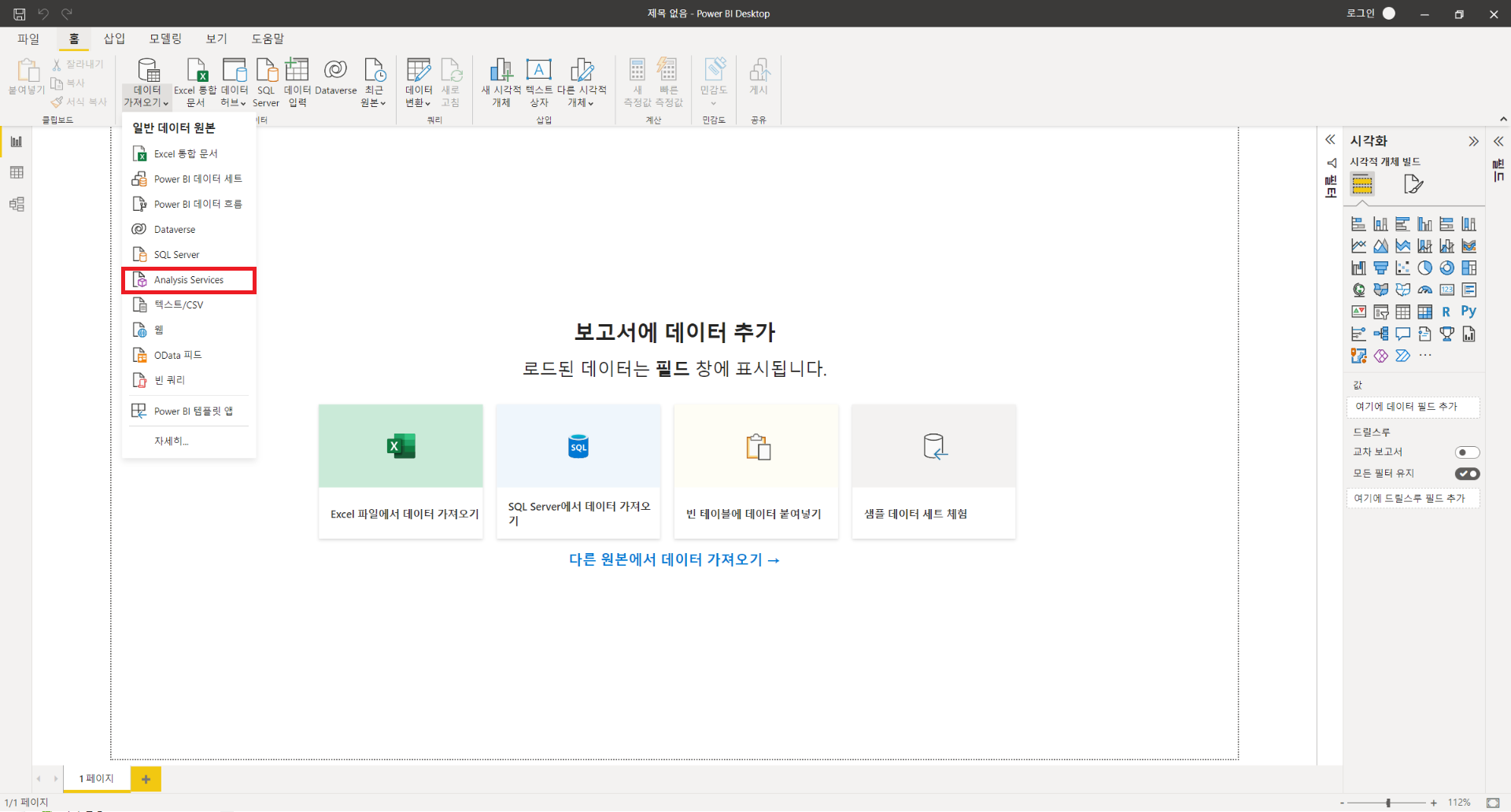
Task: Choose OData 피드 data source
Action: click(189, 356)
